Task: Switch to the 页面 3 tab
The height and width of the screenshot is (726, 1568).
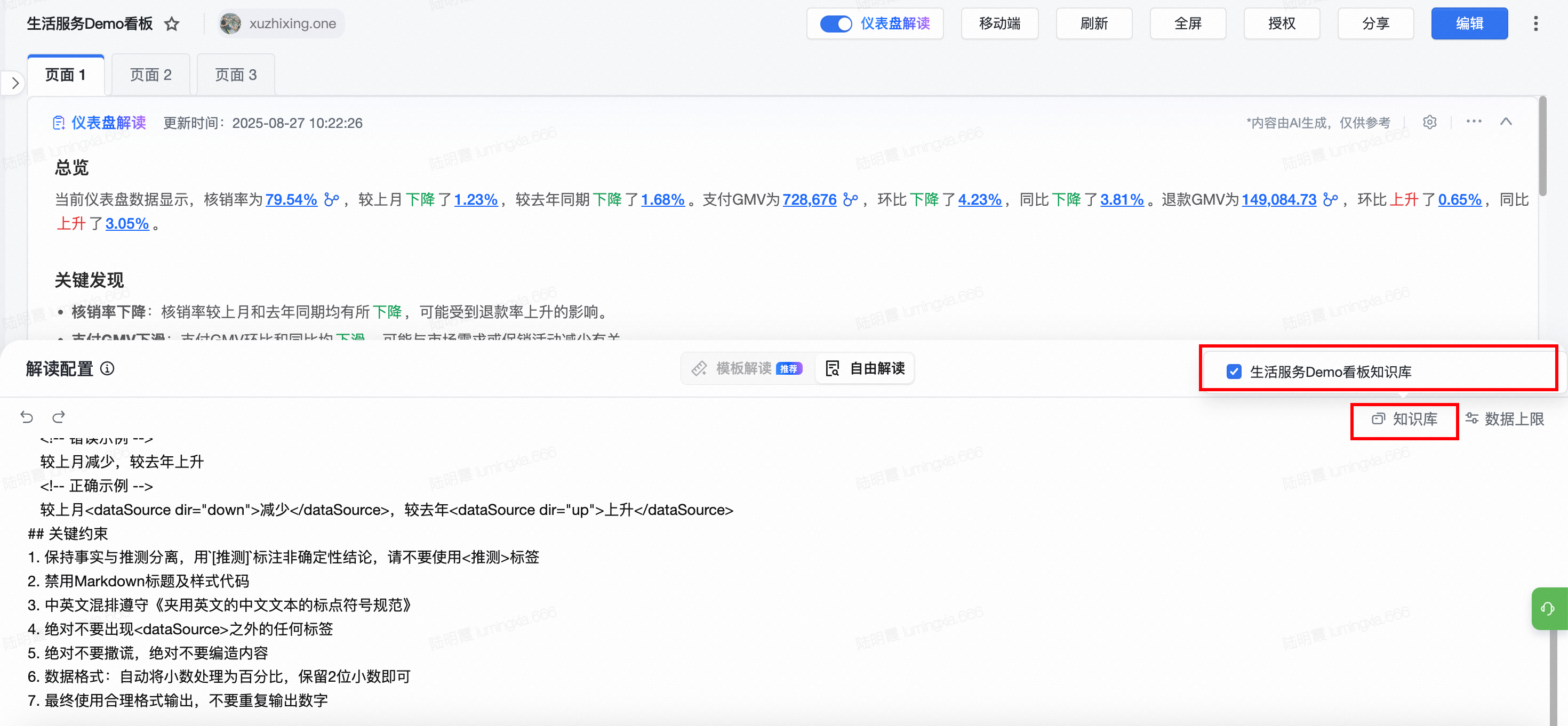Action: 236,75
